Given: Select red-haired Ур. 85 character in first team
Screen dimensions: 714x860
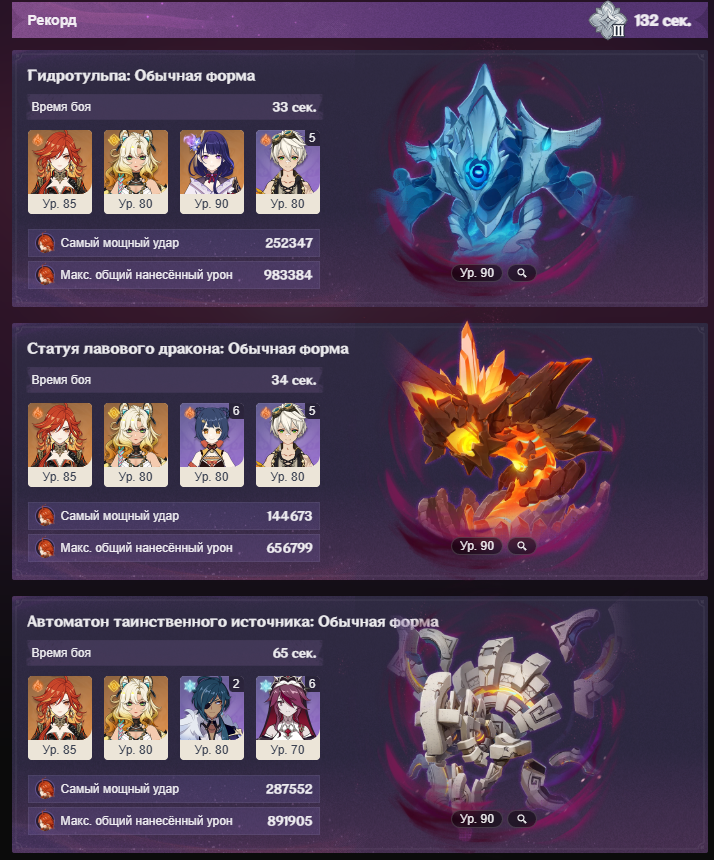Looking at the screenshot, I should [x=60, y=172].
